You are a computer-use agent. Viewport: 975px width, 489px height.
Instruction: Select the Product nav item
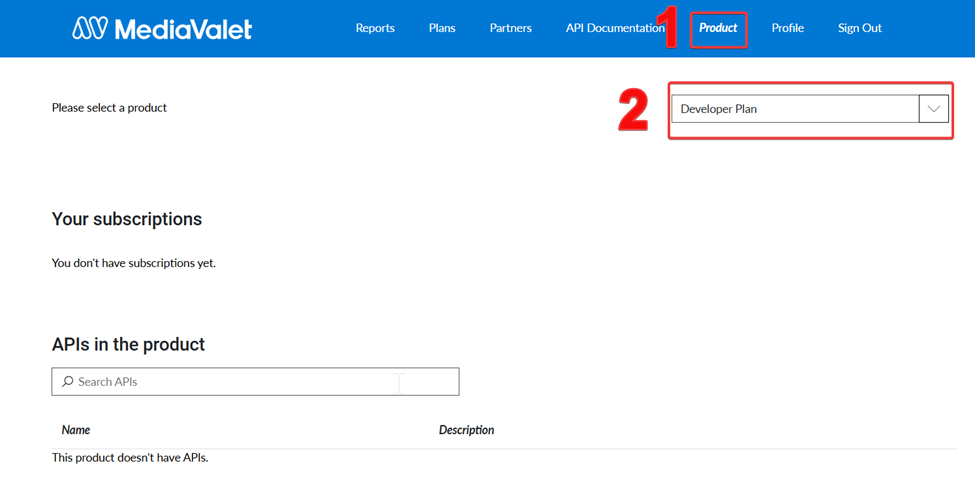tap(718, 28)
